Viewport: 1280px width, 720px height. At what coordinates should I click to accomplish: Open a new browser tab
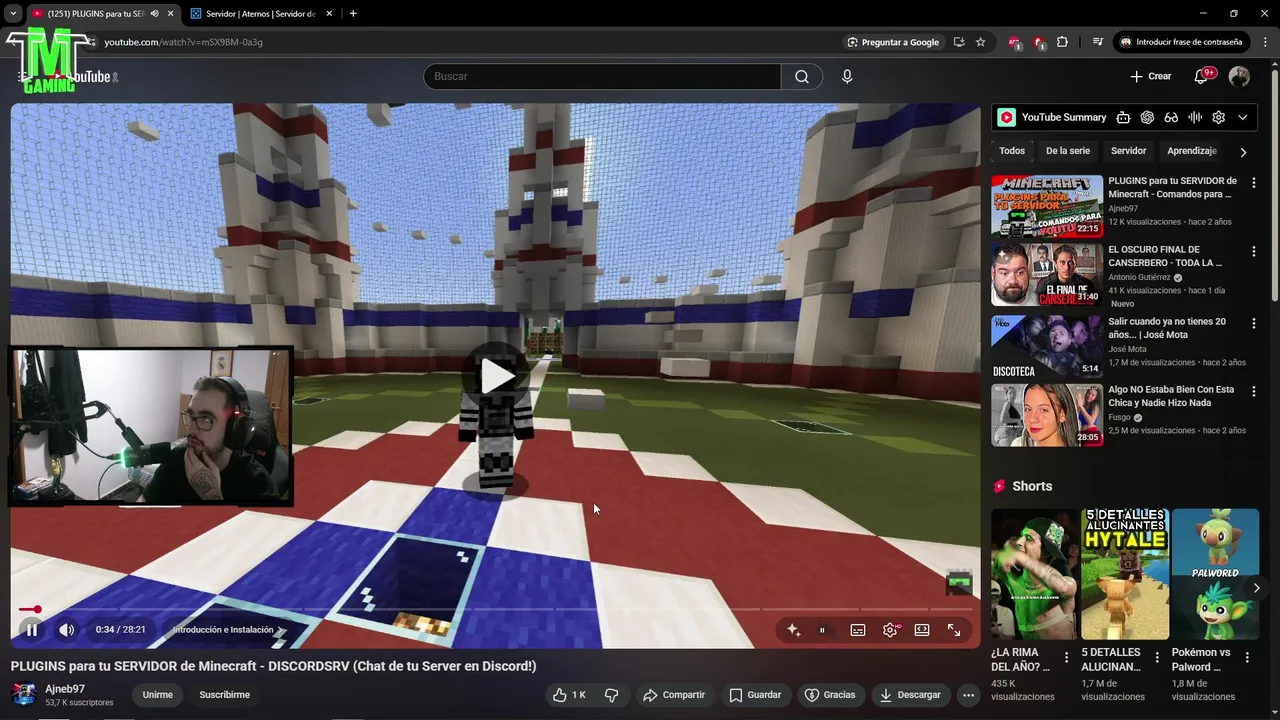353,14
